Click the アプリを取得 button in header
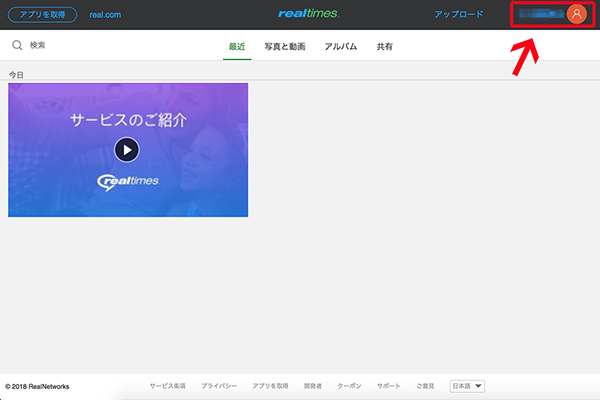The width and height of the screenshot is (600, 400). (42, 15)
